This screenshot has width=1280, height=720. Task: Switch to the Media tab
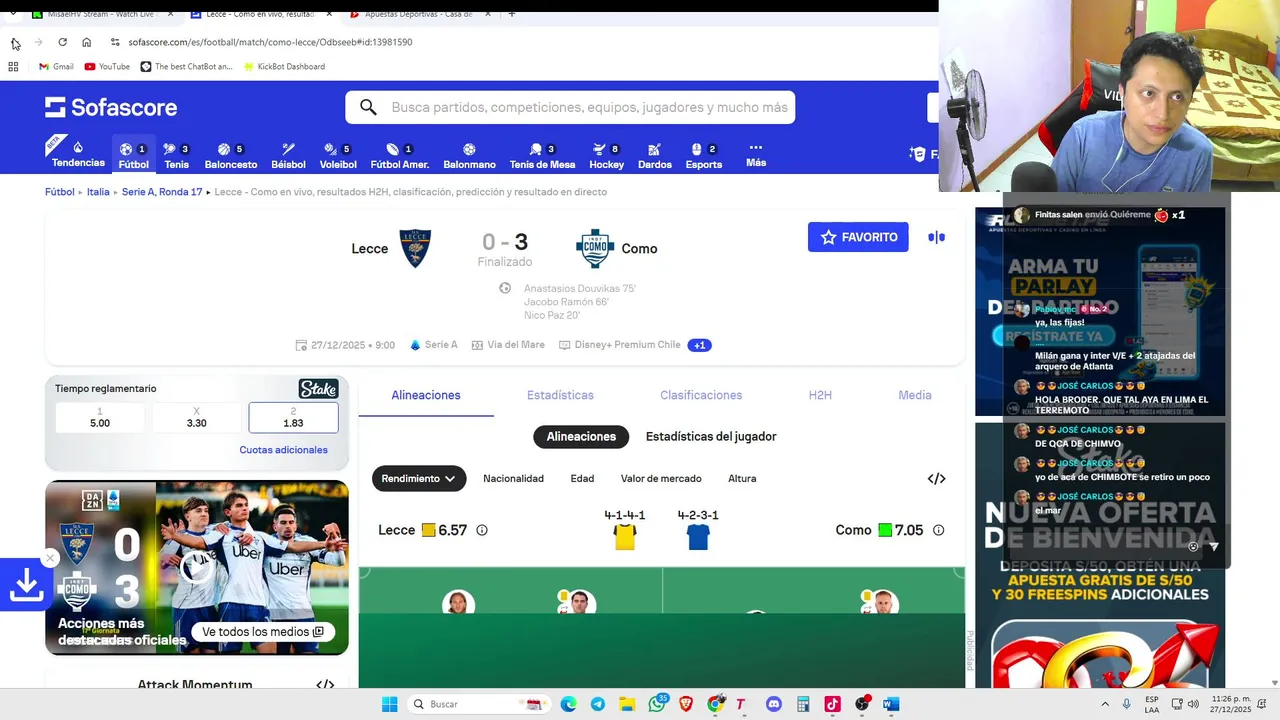click(x=915, y=395)
